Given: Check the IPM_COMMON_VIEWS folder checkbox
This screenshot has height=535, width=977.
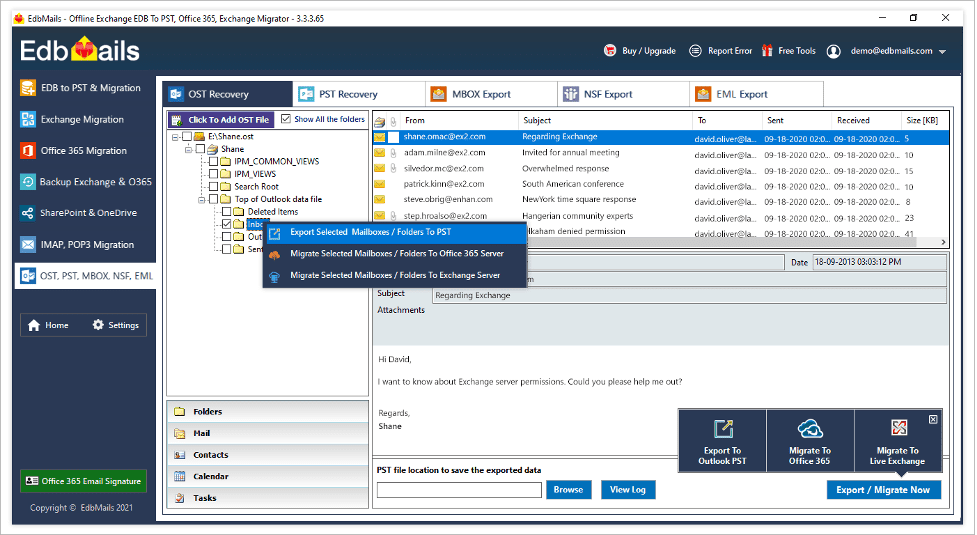Looking at the screenshot, I should [x=213, y=161].
